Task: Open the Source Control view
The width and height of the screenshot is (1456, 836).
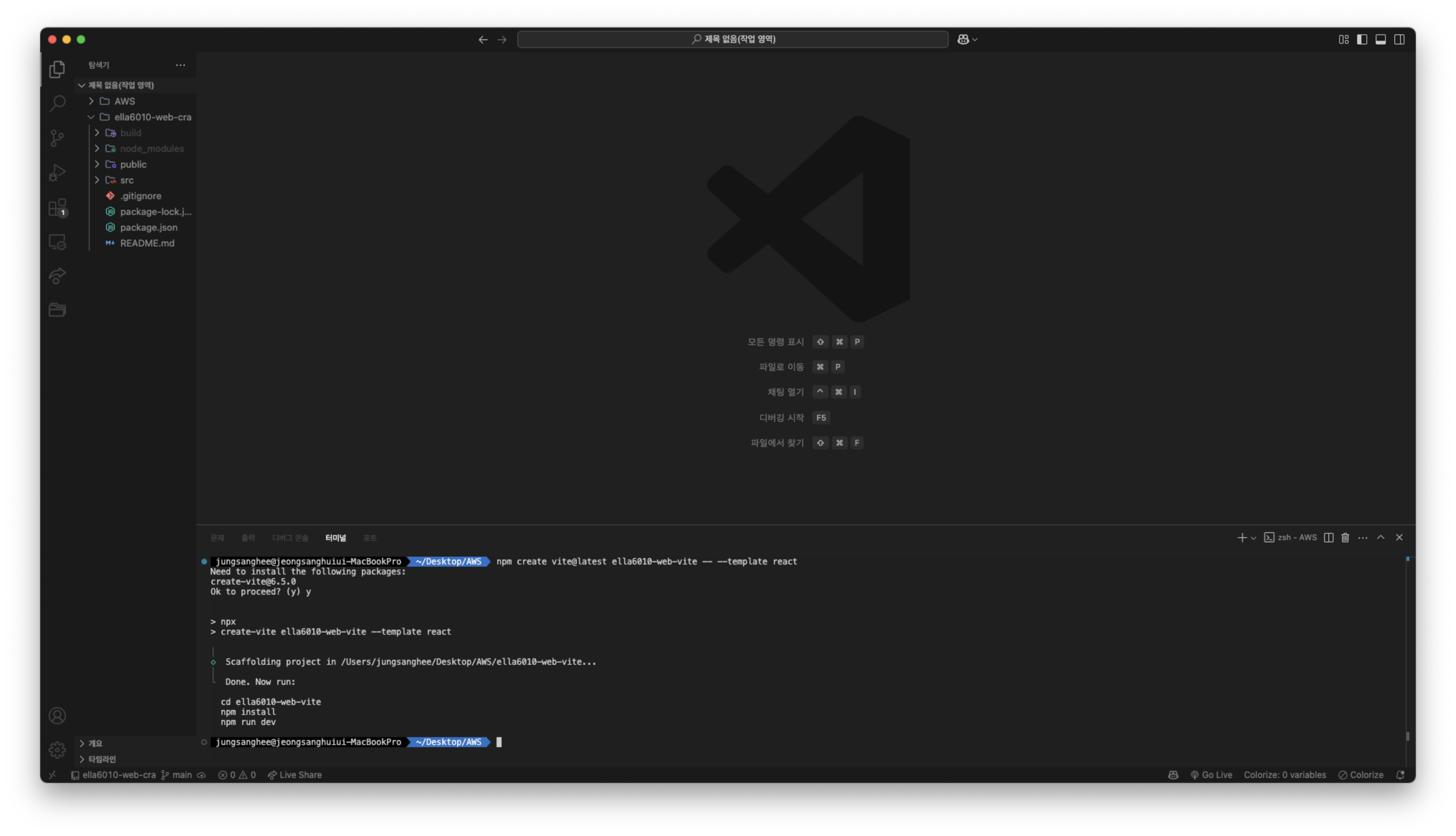Action: pos(57,138)
